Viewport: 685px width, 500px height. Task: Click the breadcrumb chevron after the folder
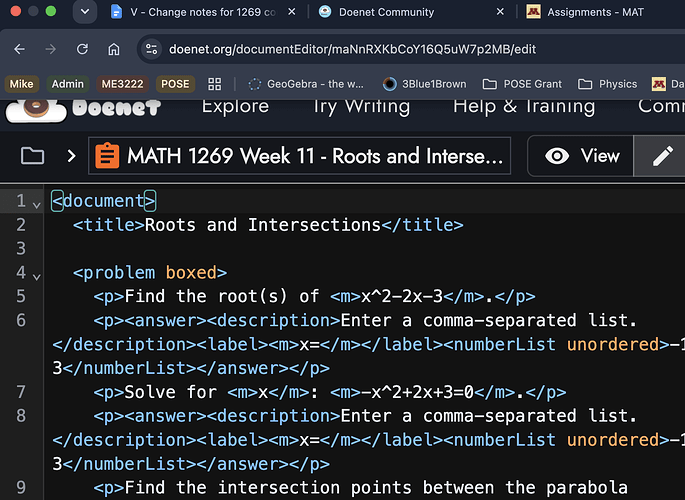tap(71, 155)
